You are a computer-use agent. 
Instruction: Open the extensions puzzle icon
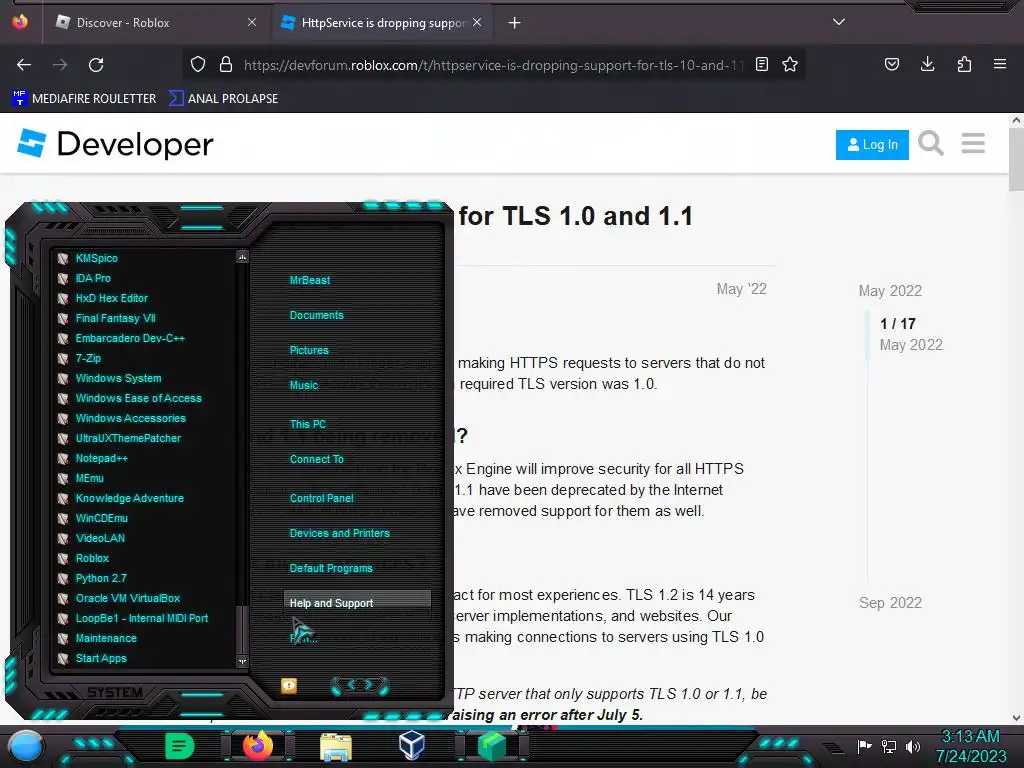coord(964,64)
